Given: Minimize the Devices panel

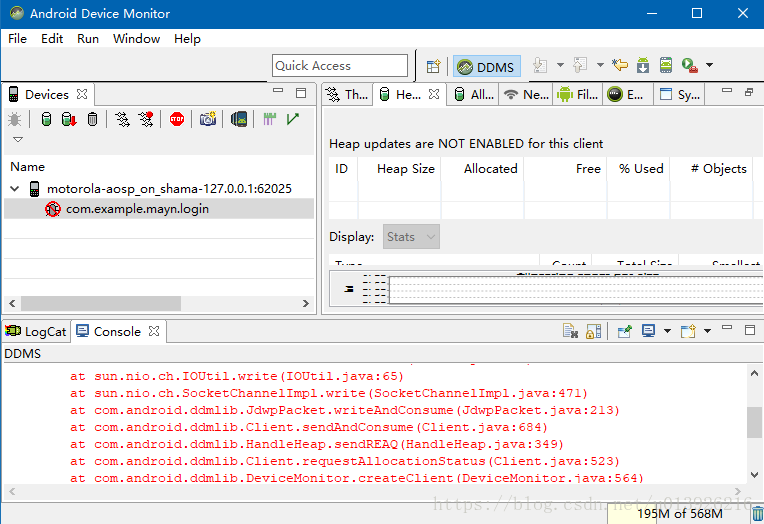Looking at the screenshot, I should [278, 91].
